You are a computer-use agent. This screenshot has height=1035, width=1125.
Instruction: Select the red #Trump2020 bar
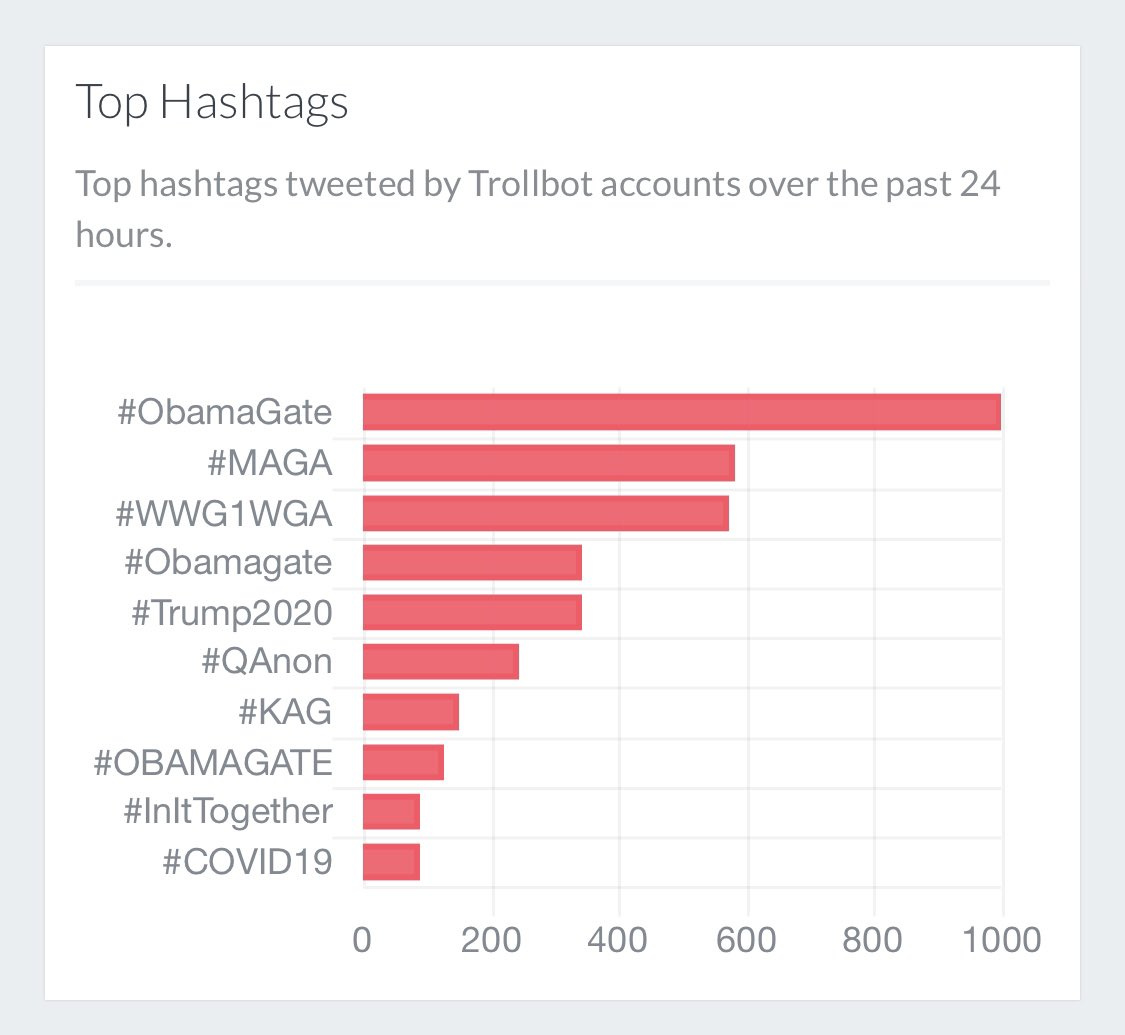click(x=472, y=612)
